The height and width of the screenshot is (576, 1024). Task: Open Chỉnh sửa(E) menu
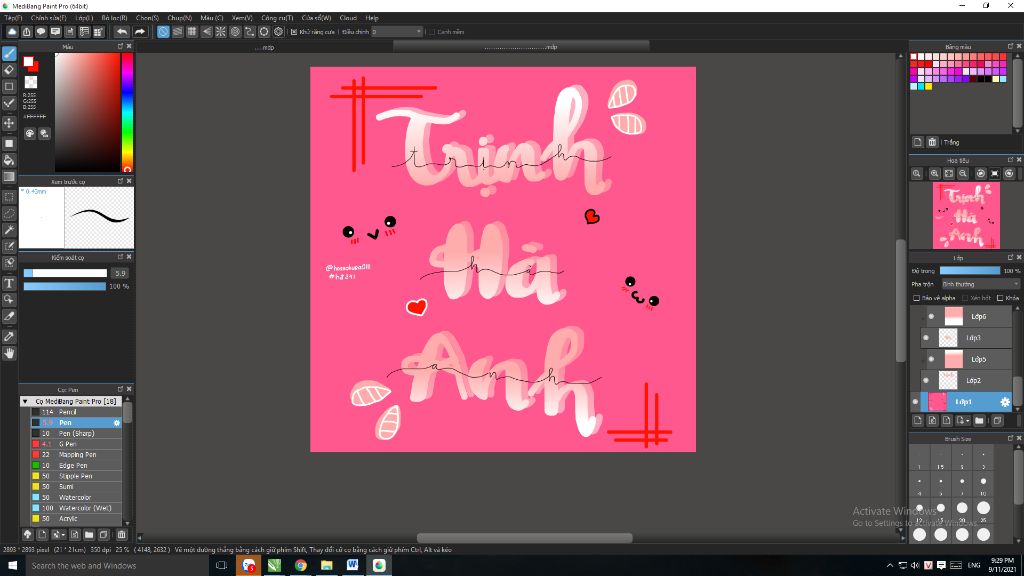pyautogui.click(x=49, y=18)
